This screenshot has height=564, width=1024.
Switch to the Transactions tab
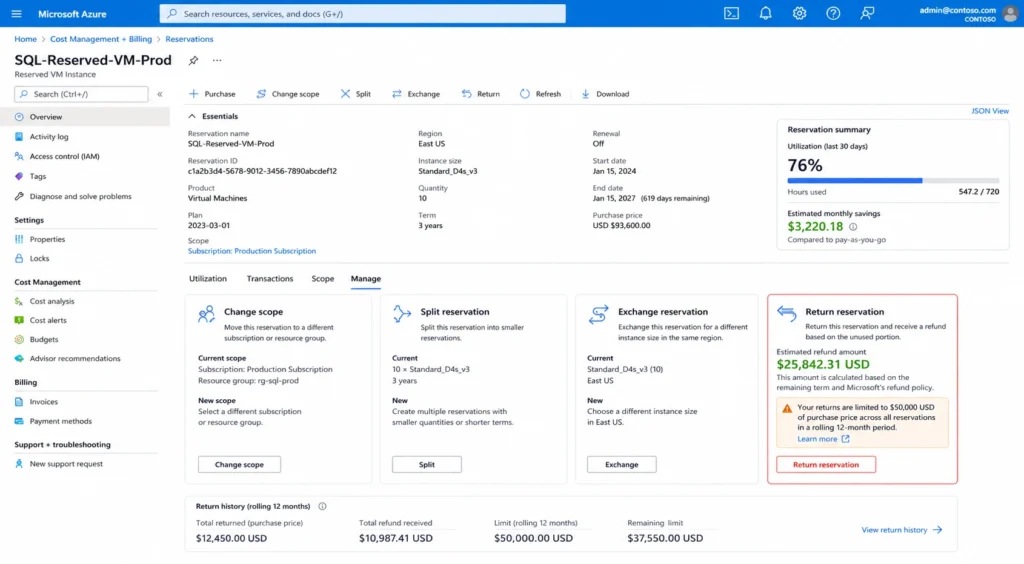[x=270, y=279]
